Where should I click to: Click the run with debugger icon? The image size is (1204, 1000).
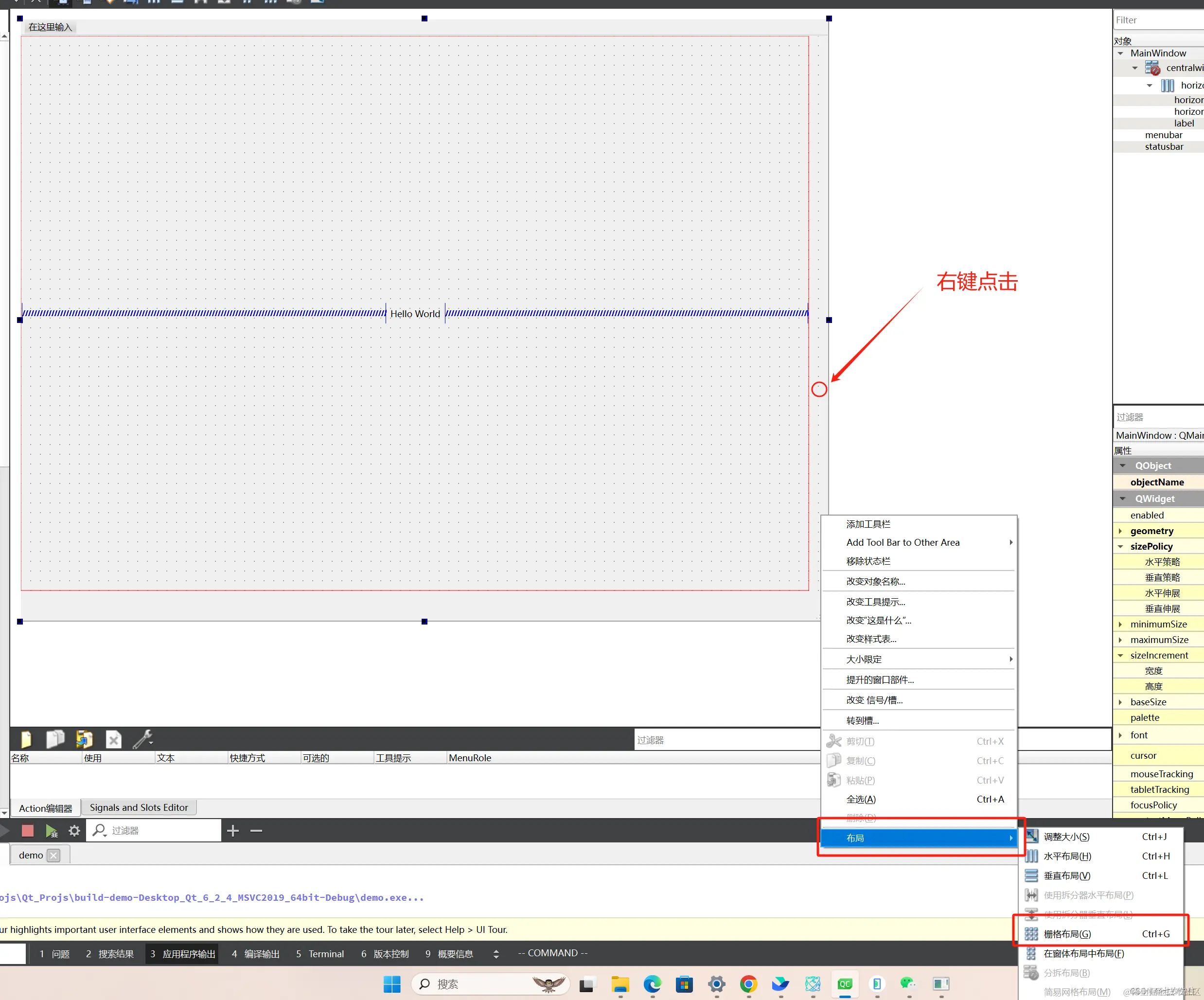[52, 831]
